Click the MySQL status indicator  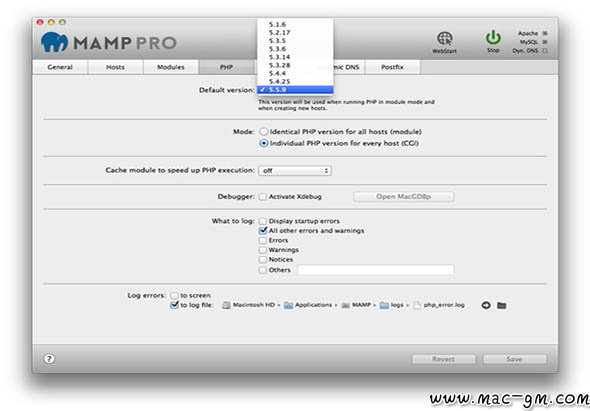(545, 42)
